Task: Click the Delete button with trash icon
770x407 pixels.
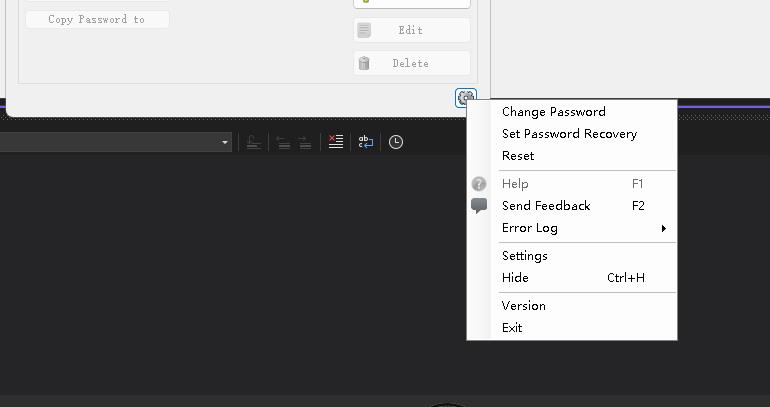Action: pyautogui.click(x=412, y=63)
